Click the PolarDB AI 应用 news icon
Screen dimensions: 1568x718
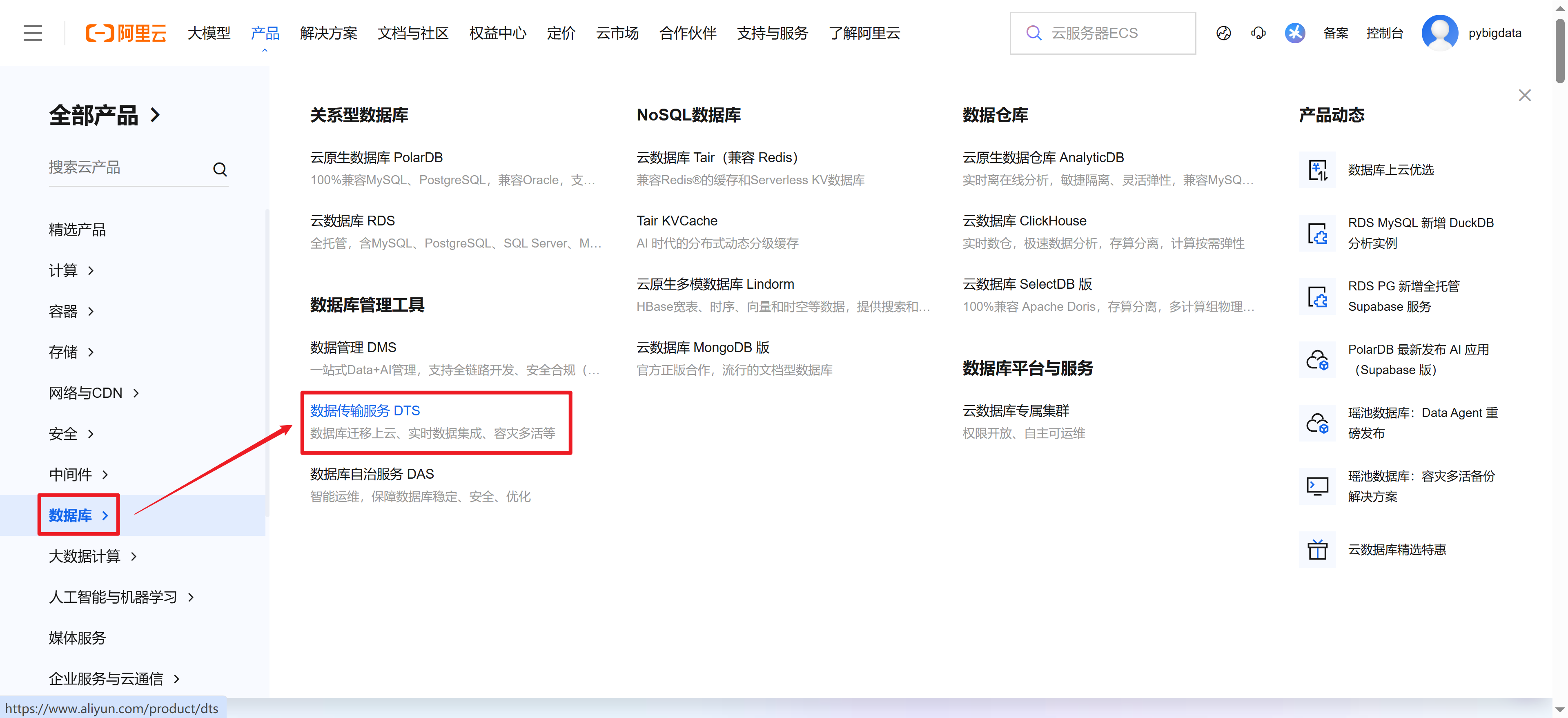click(1317, 360)
